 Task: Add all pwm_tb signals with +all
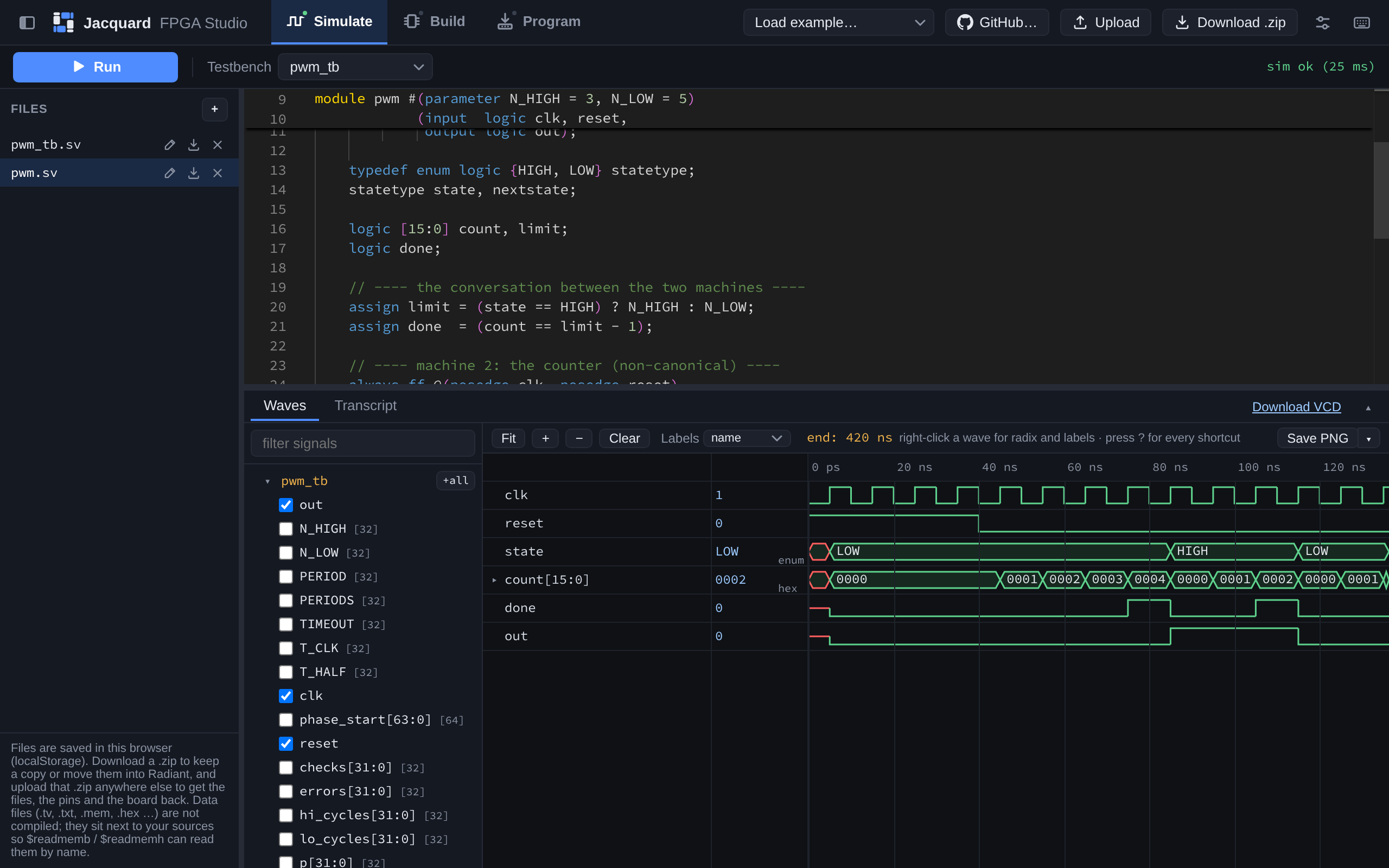point(456,481)
